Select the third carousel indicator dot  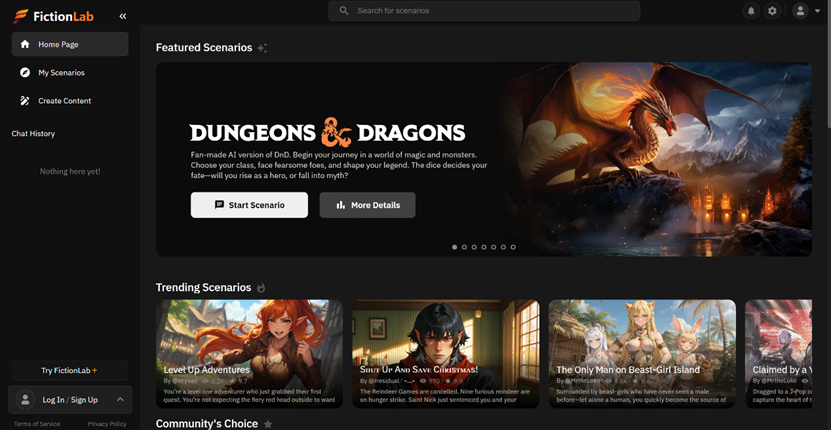click(x=474, y=247)
